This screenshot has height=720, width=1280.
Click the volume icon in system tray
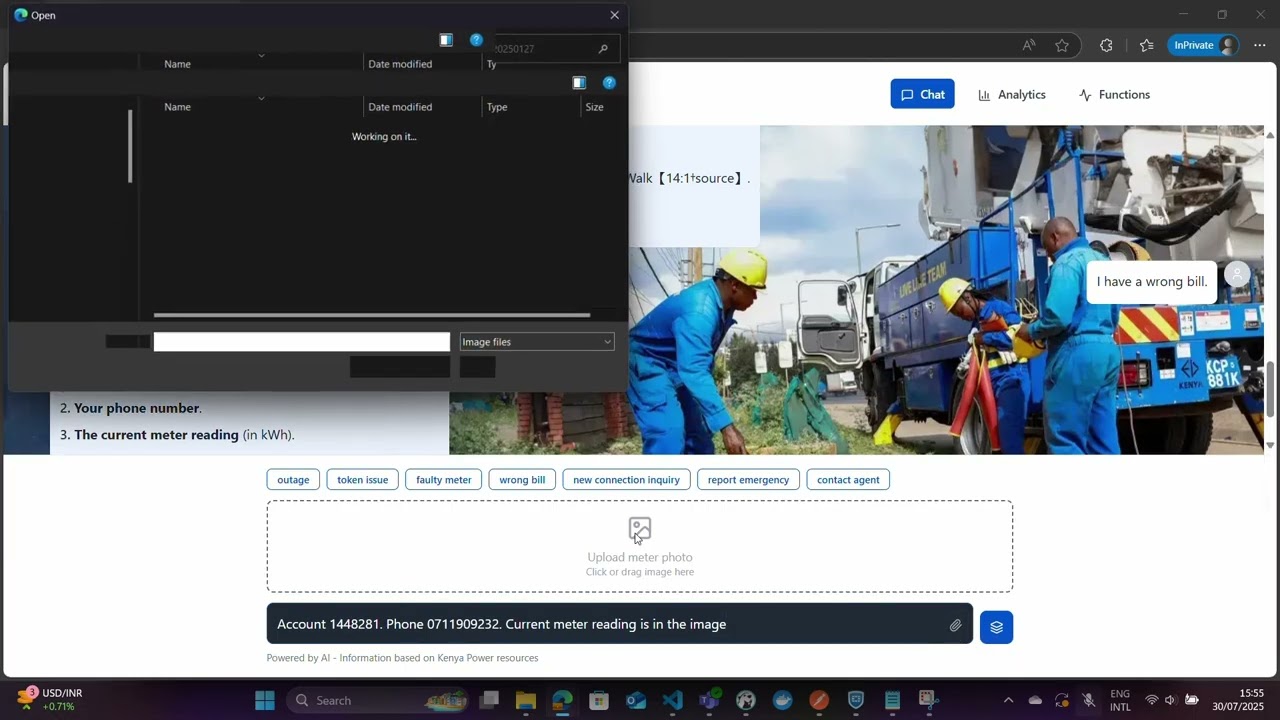(1170, 700)
